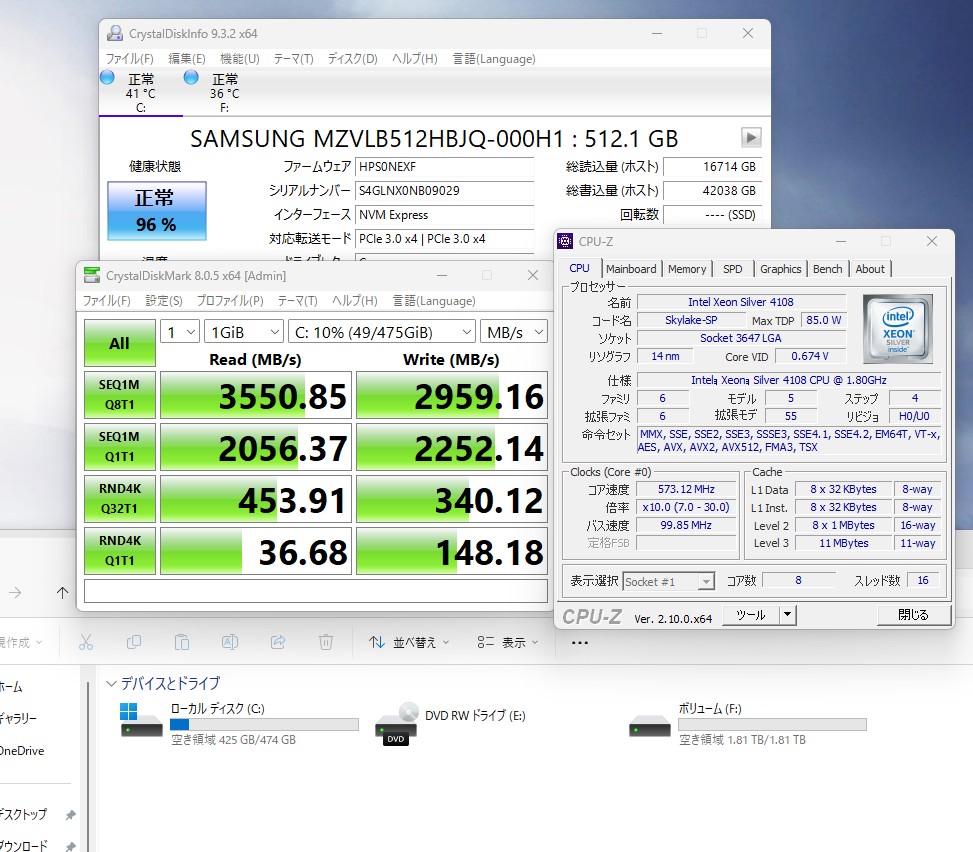Click the Paste icon in Explorer toolbar
This screenshot has height=852, width=973.
point(182,642)
